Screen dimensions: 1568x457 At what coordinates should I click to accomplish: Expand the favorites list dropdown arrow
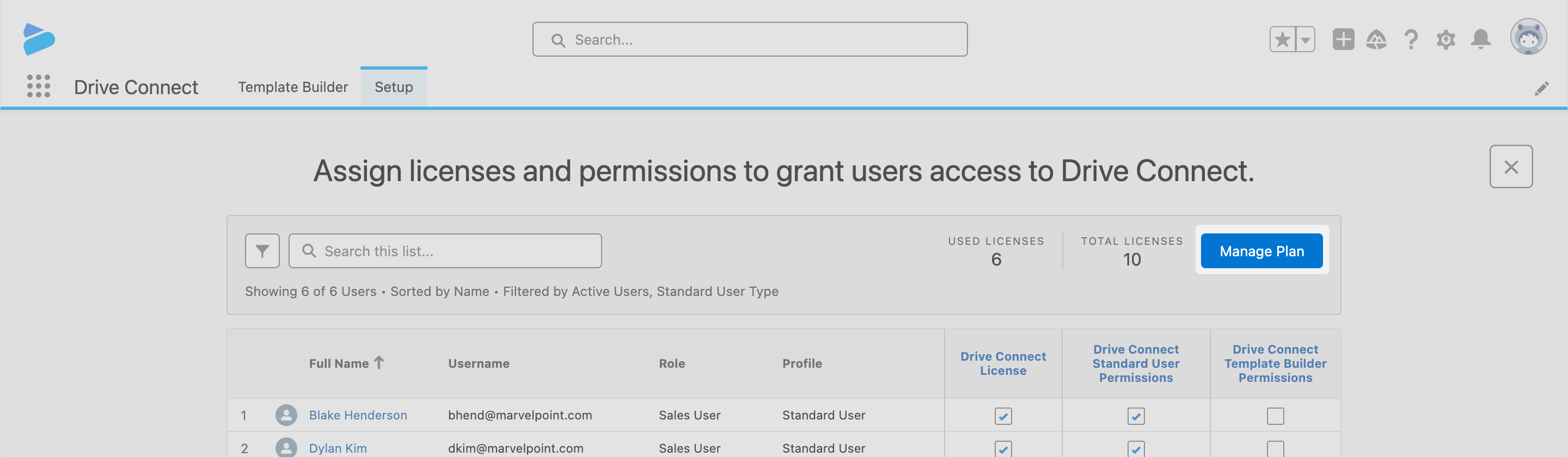pyautogui.click(x=1305, y=40)
